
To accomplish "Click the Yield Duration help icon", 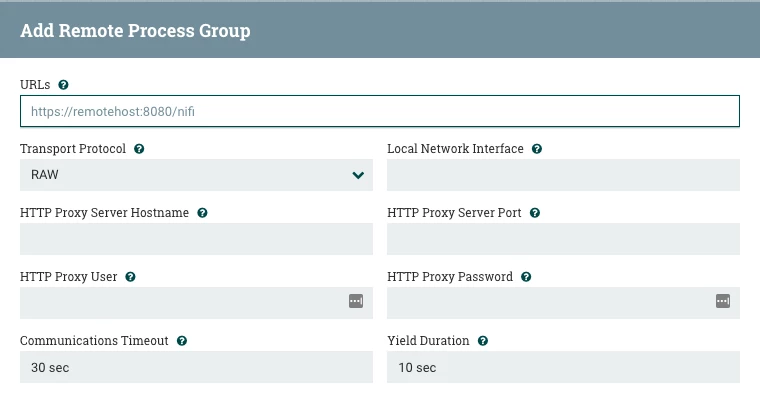I will (483, 341).
